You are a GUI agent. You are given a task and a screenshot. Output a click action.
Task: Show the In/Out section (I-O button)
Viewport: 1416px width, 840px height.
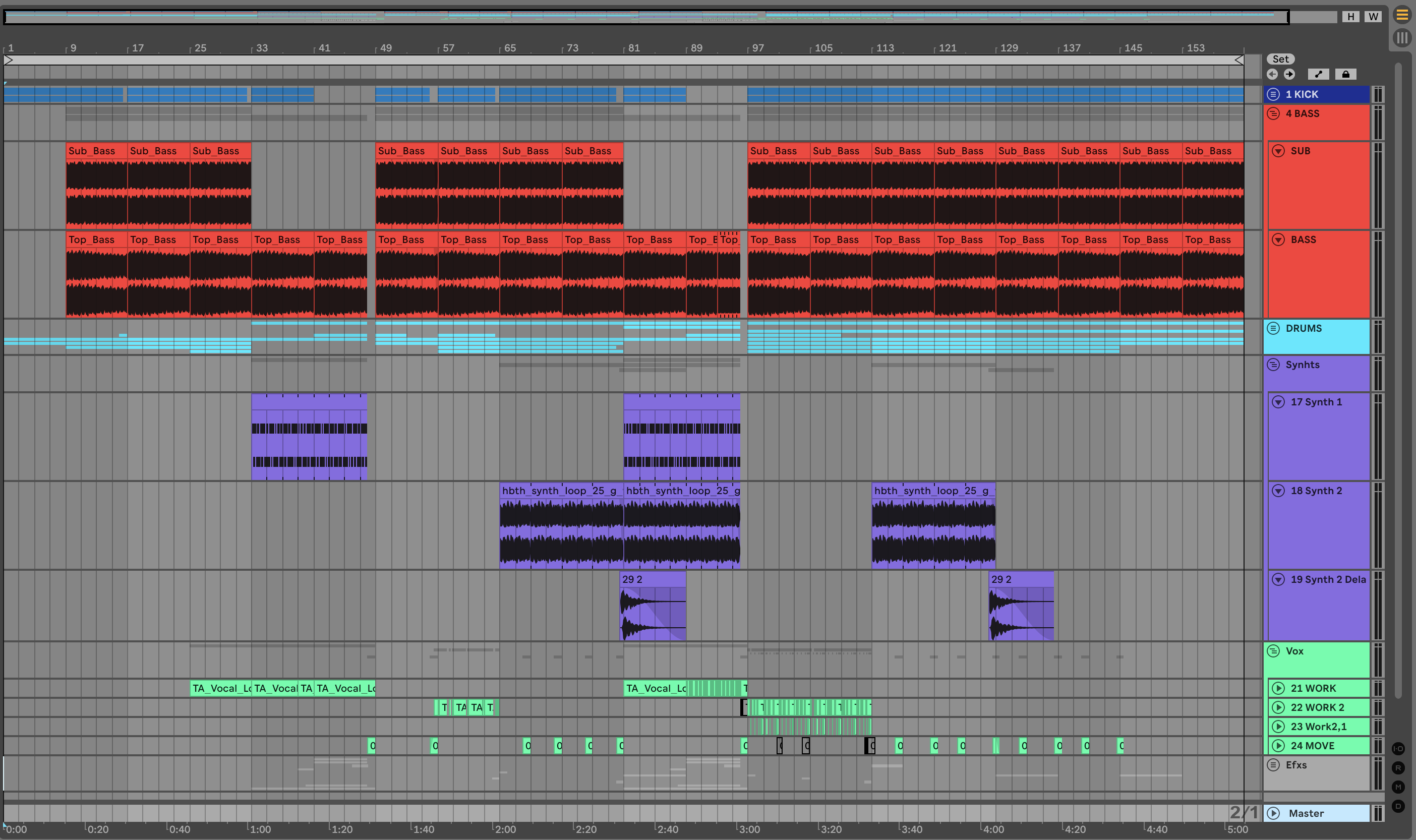tap(1398, 748)
